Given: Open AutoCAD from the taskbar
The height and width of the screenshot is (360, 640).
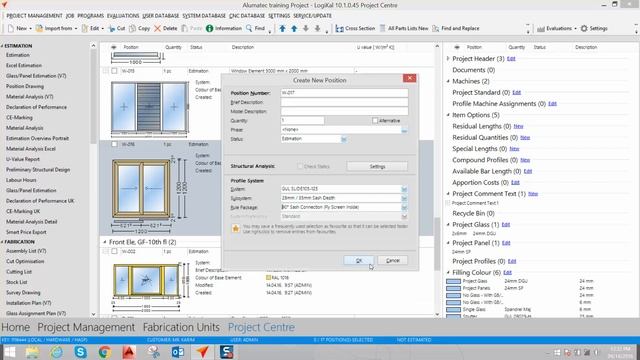Looking at the screenshot, I should (x=129, y=352).
